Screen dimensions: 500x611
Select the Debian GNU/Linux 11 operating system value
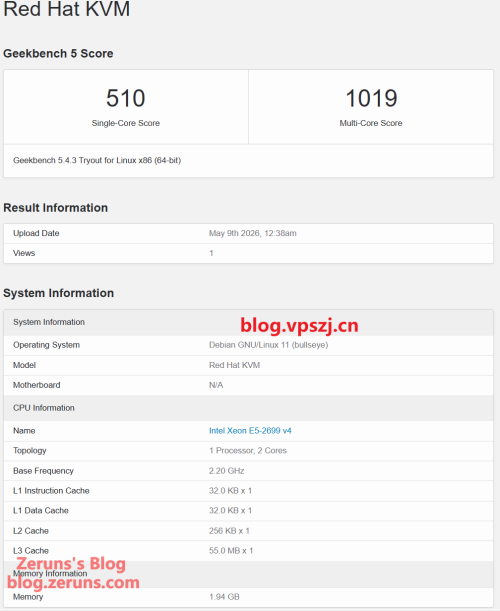[x=269, y=345]
